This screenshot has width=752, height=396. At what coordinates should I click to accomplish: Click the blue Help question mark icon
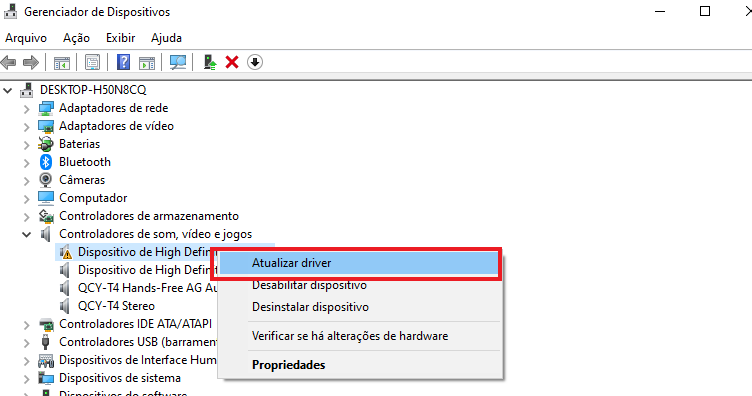click(x=123, y=62)
